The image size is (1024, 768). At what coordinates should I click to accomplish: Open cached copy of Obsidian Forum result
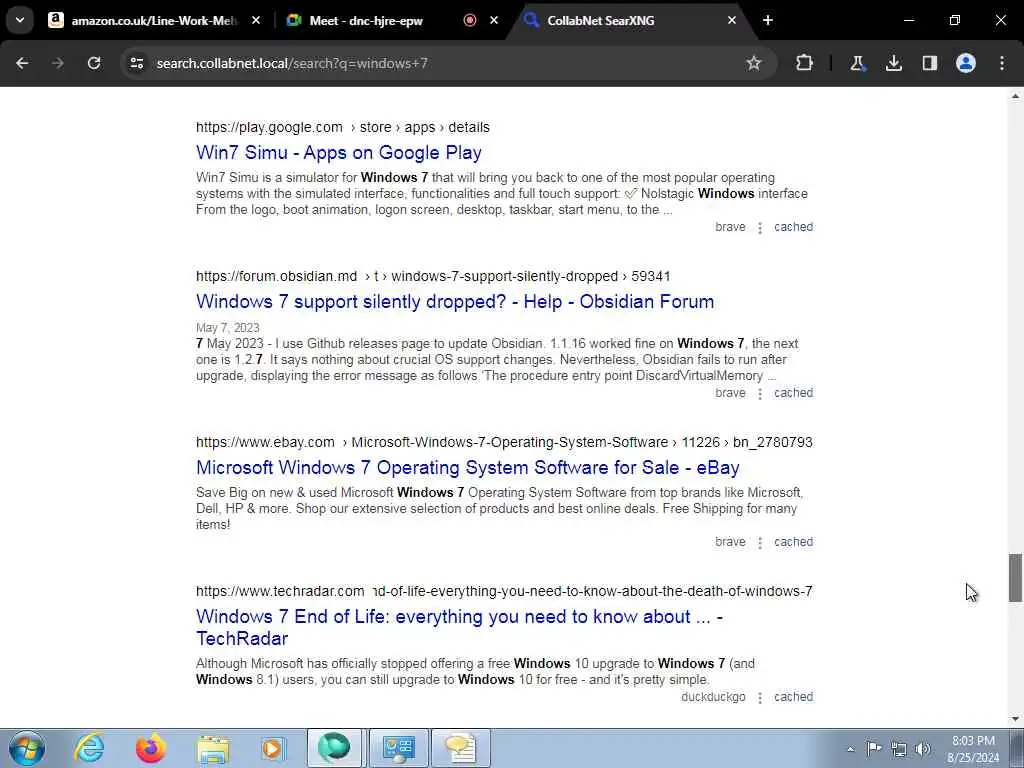pyautogui.click(x=793, y=393)
